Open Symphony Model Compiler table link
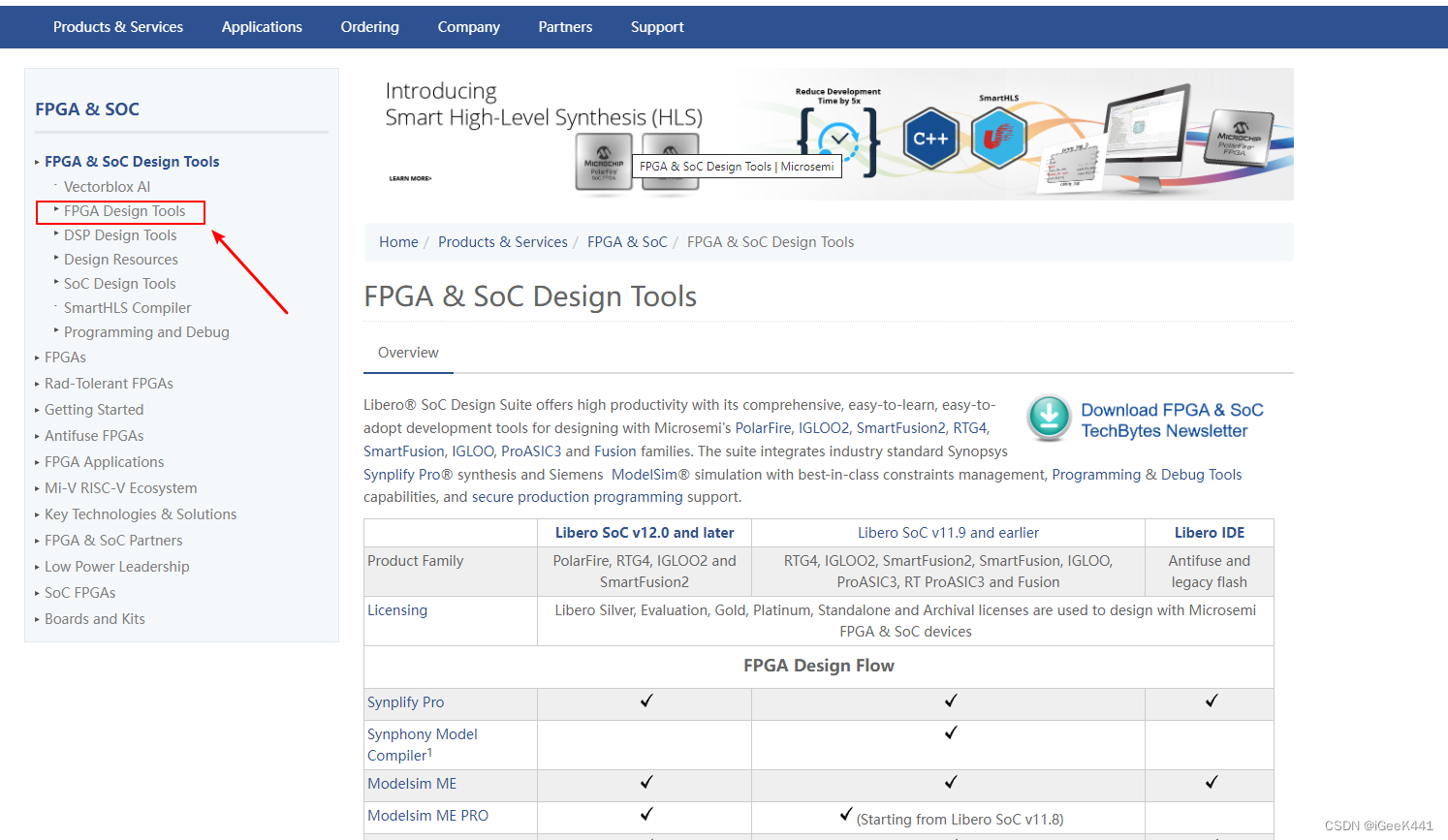The image size is (1448, 840). click(x=422, y=745)
